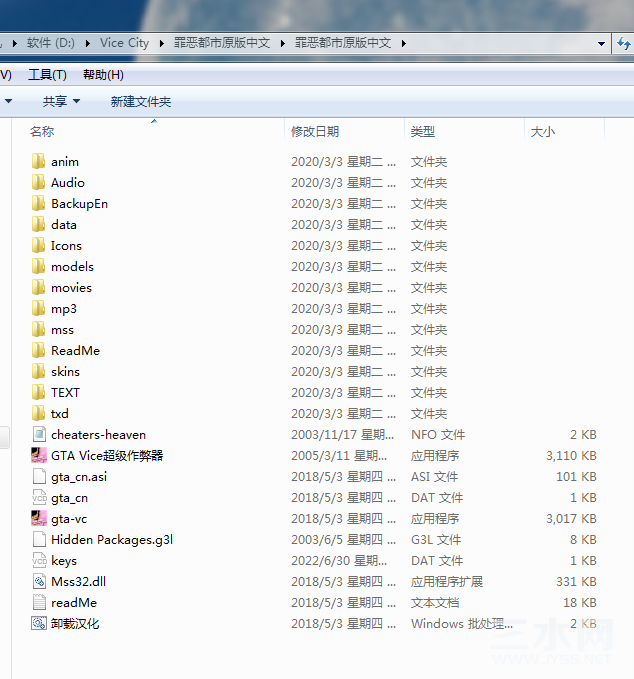Click the 2003/11/17 date cell
This screenshot has width=634, height=679.
(343, 434)
